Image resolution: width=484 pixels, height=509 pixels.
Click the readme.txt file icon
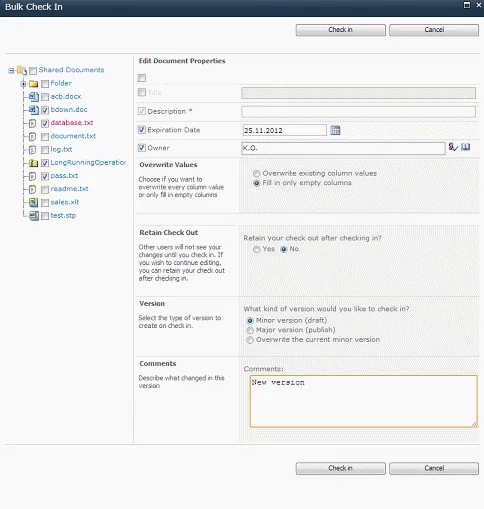(x=32, y=189)
